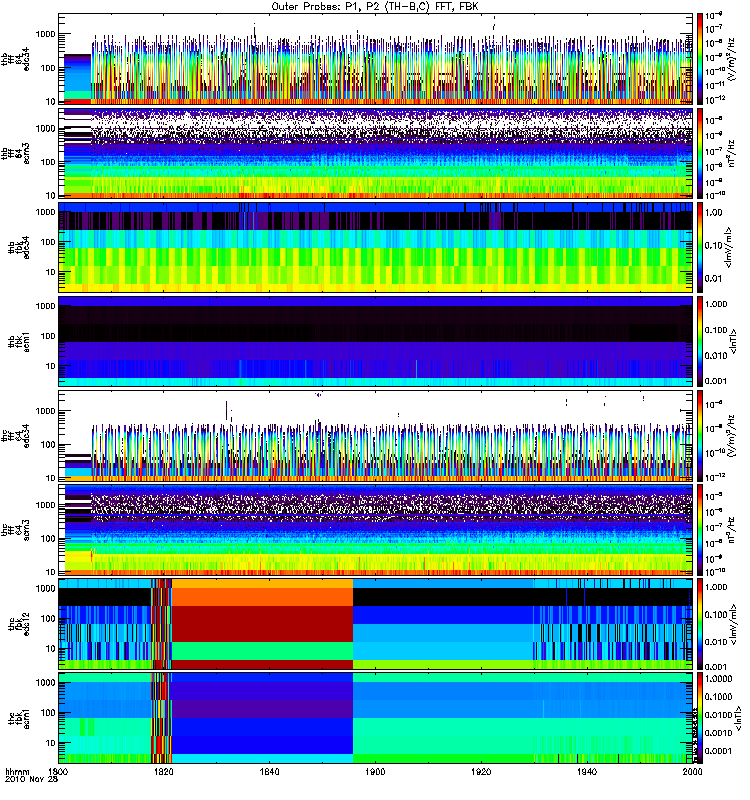Image resolution: width=750 pixels, height=800 pixels.
Task: Select the "thb fbk edc34" panel axis label
Action: (19, 247)
